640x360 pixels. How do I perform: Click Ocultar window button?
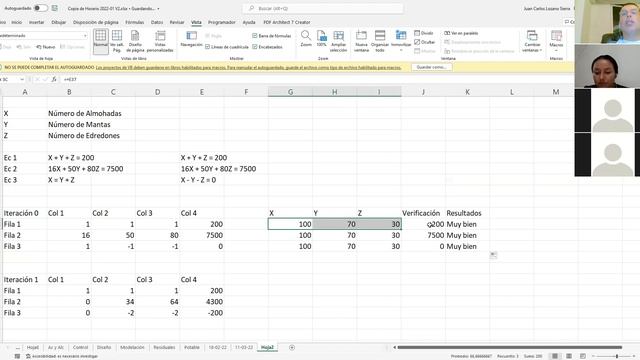click(x=424, y=42)
